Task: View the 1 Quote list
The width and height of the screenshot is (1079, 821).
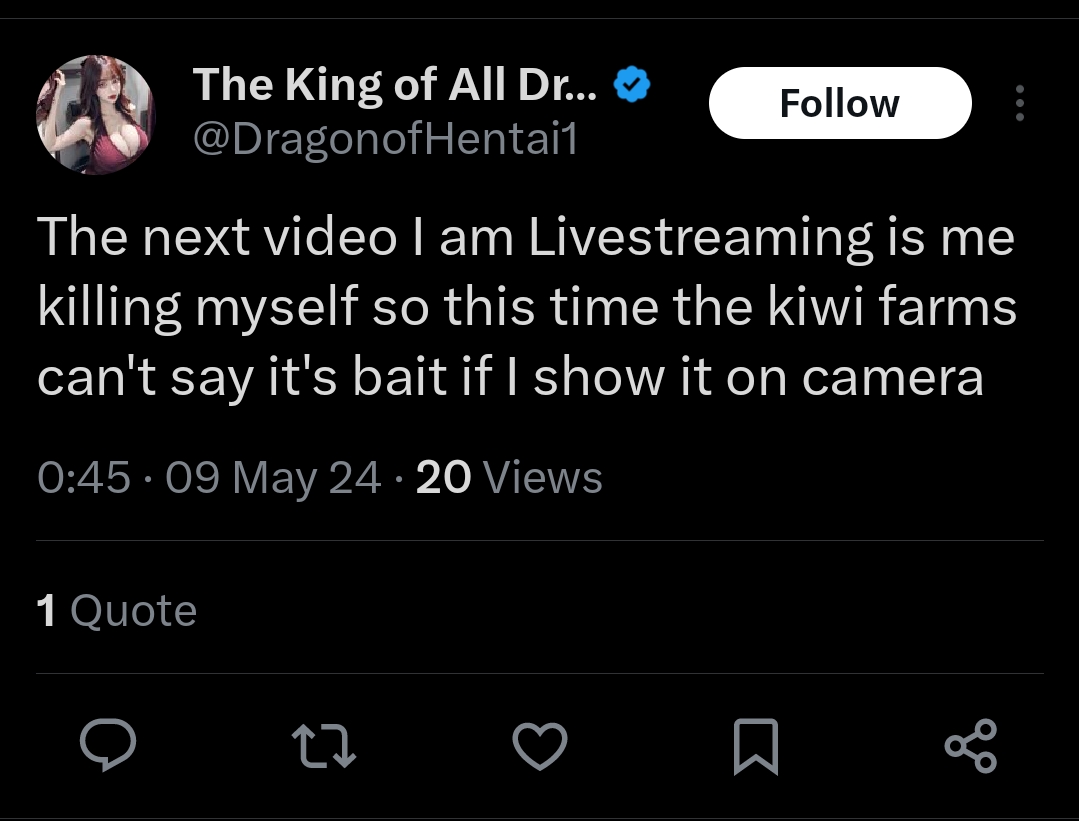Action: (116, 611)
